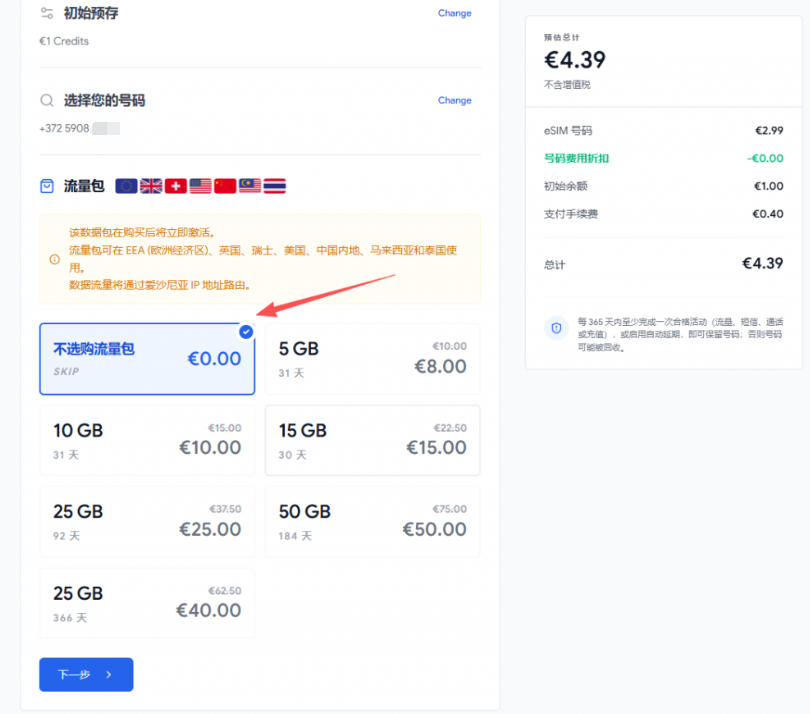
Task: Click the search icon beside 选择您的号码
Action: [47, 100]
